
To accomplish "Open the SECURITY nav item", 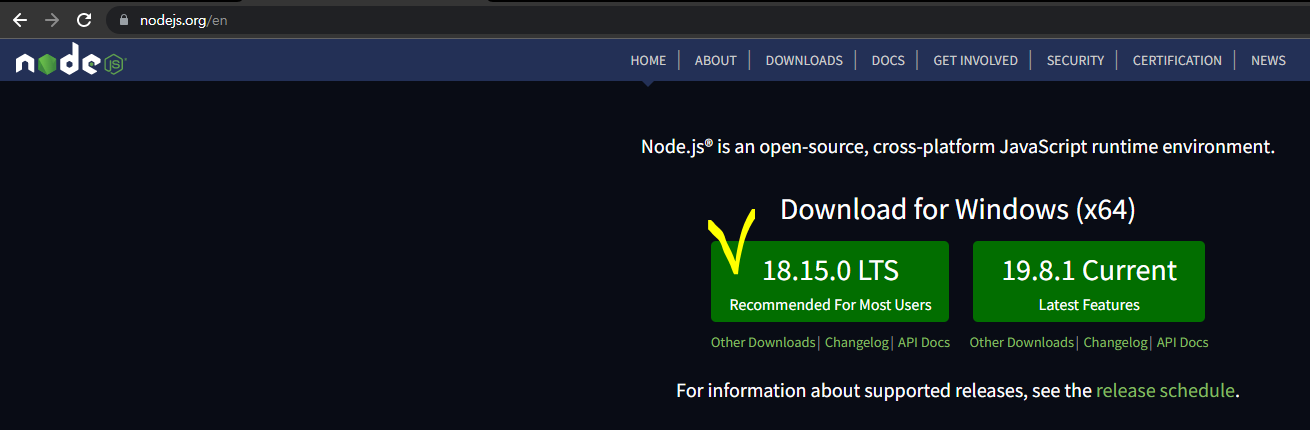I will (x=1075, y=60).
